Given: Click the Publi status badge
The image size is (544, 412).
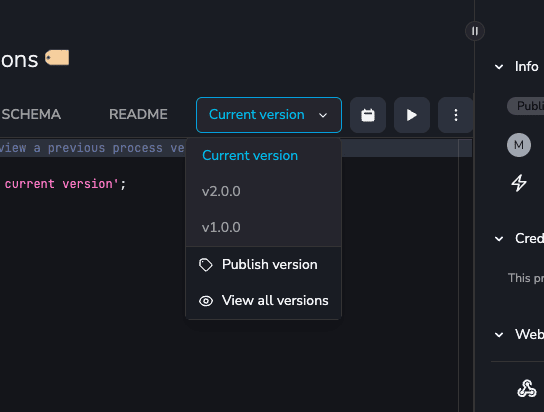Looking at the screenshot, I should click(x=526, y=106).
